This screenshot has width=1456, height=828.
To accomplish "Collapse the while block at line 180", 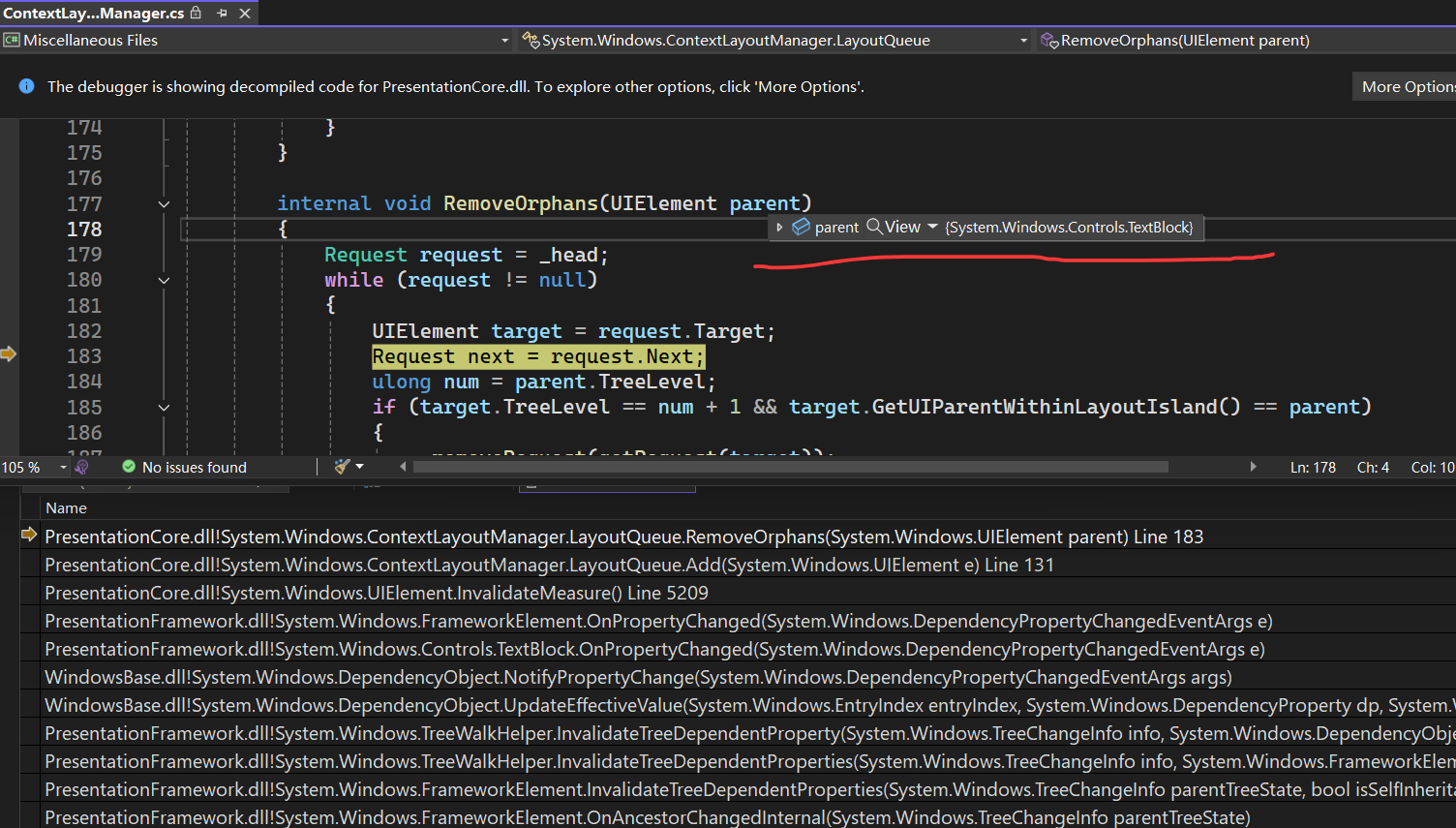I will 164,281.
